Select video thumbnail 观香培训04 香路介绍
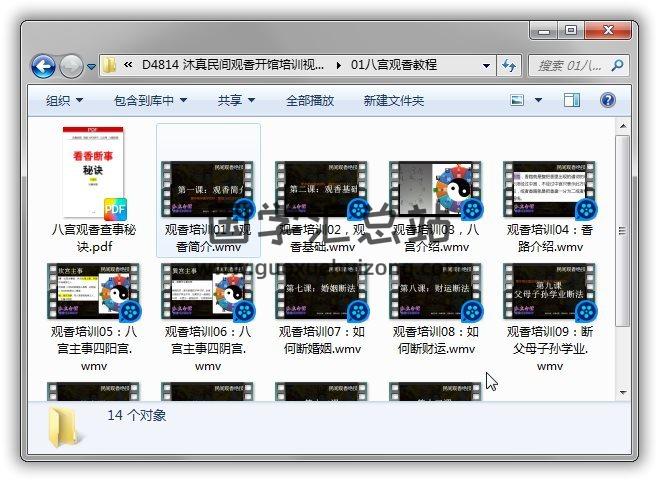The height and width of the screenshot is (482, 659). [x=550, y=190]
